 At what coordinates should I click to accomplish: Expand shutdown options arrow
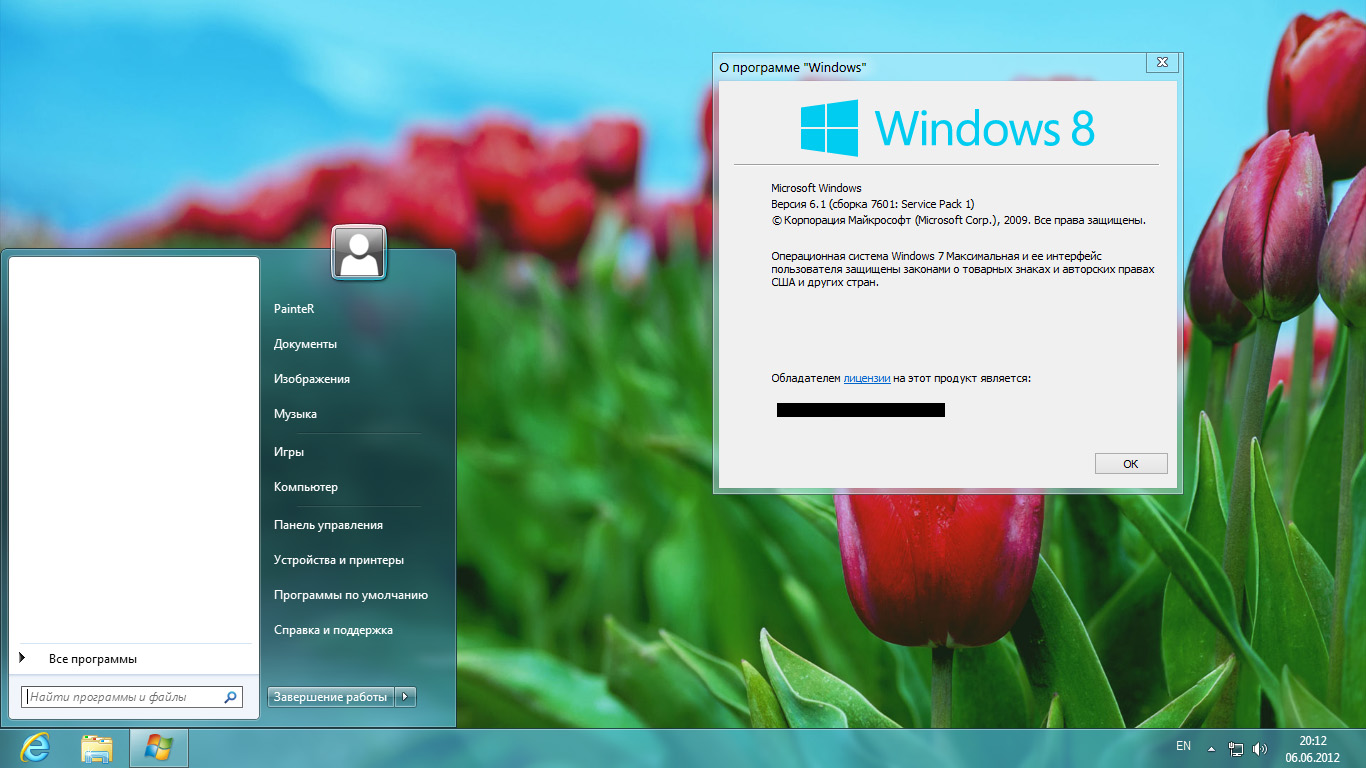tap(405, 697)
